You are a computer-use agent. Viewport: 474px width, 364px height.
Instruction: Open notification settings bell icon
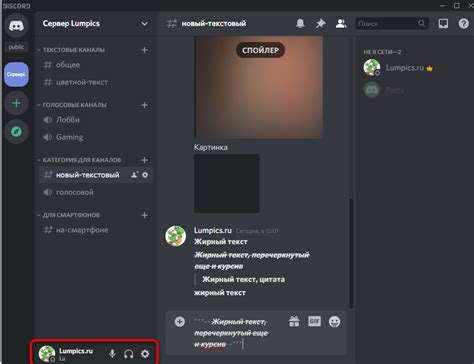[x=300, y=23]
